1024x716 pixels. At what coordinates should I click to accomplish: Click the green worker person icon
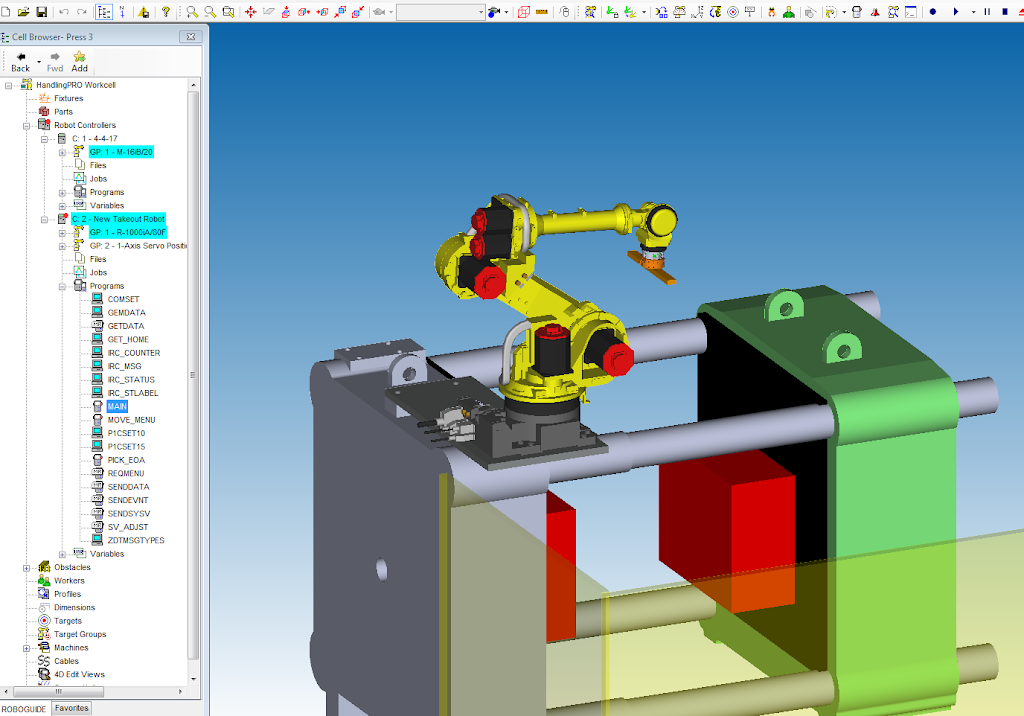click(789, 12)
